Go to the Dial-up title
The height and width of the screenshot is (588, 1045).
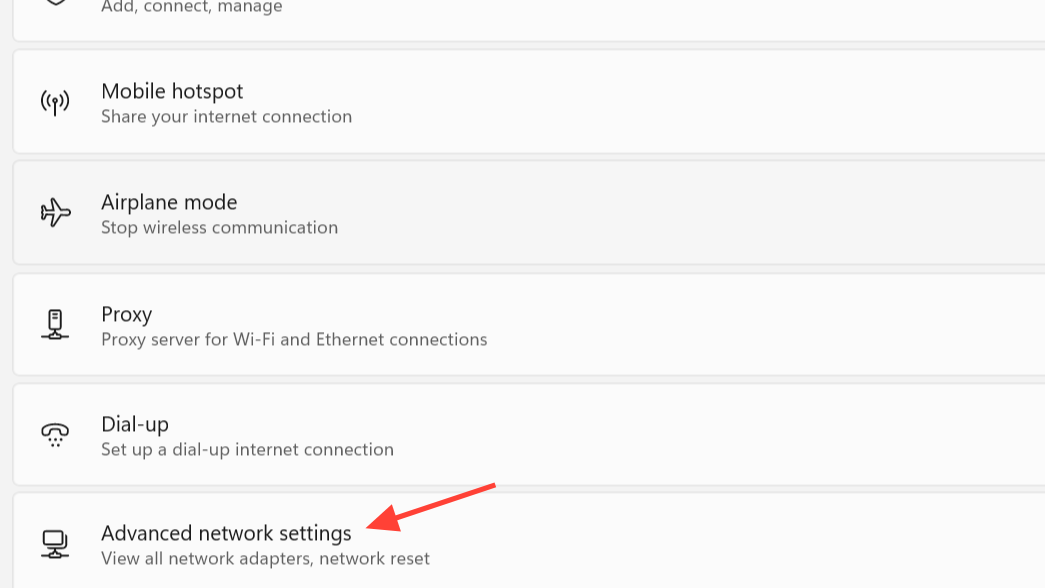[x=135, y=424]
